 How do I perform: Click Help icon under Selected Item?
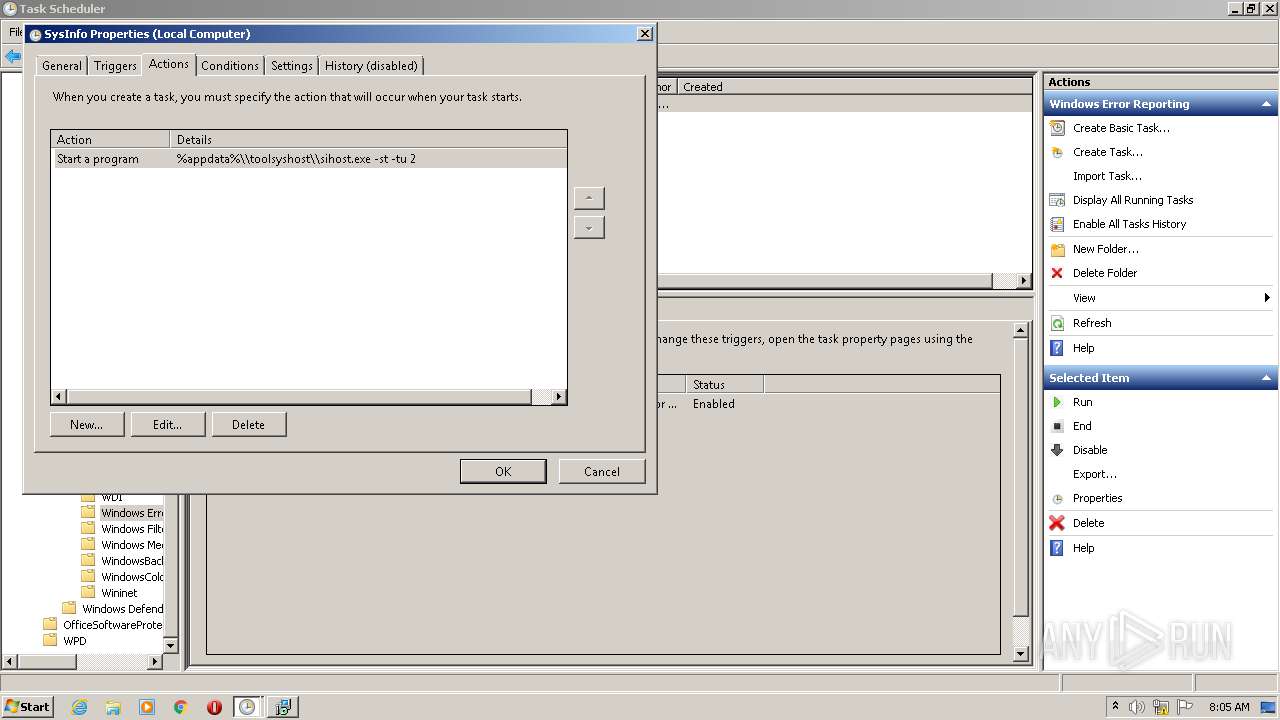[x=1057, y=548]
